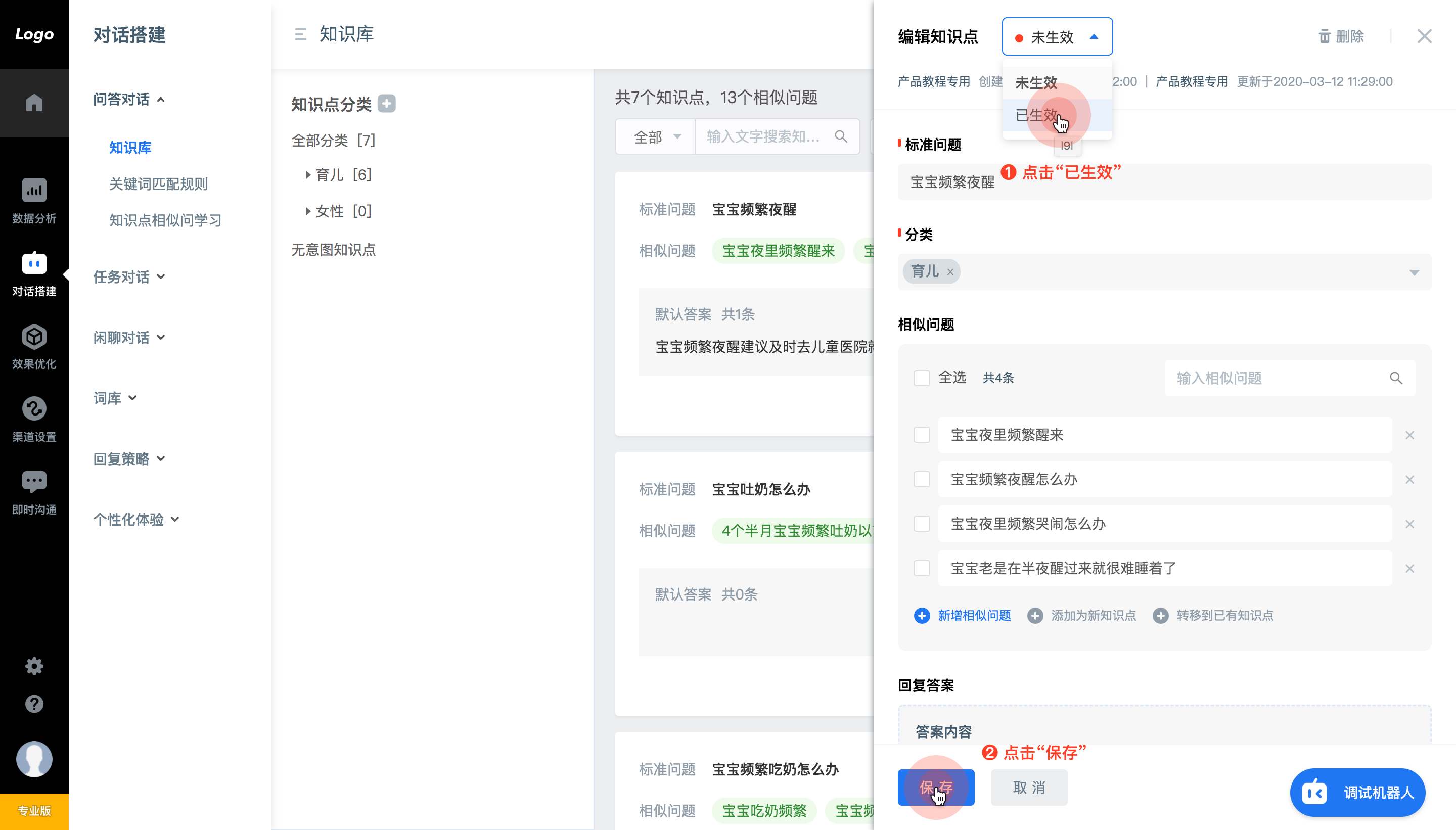Image resolution: width=1456 pixels, height=830 pixels.
Task: Click the 输入相似问题 search field
Action: click(1290, 378)
